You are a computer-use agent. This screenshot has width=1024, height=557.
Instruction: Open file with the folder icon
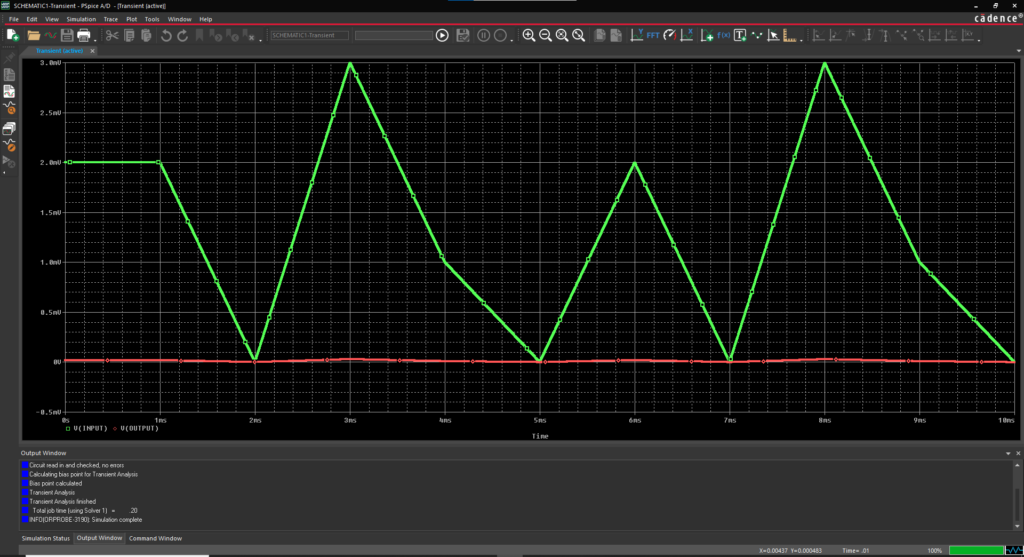click(33, 35)
